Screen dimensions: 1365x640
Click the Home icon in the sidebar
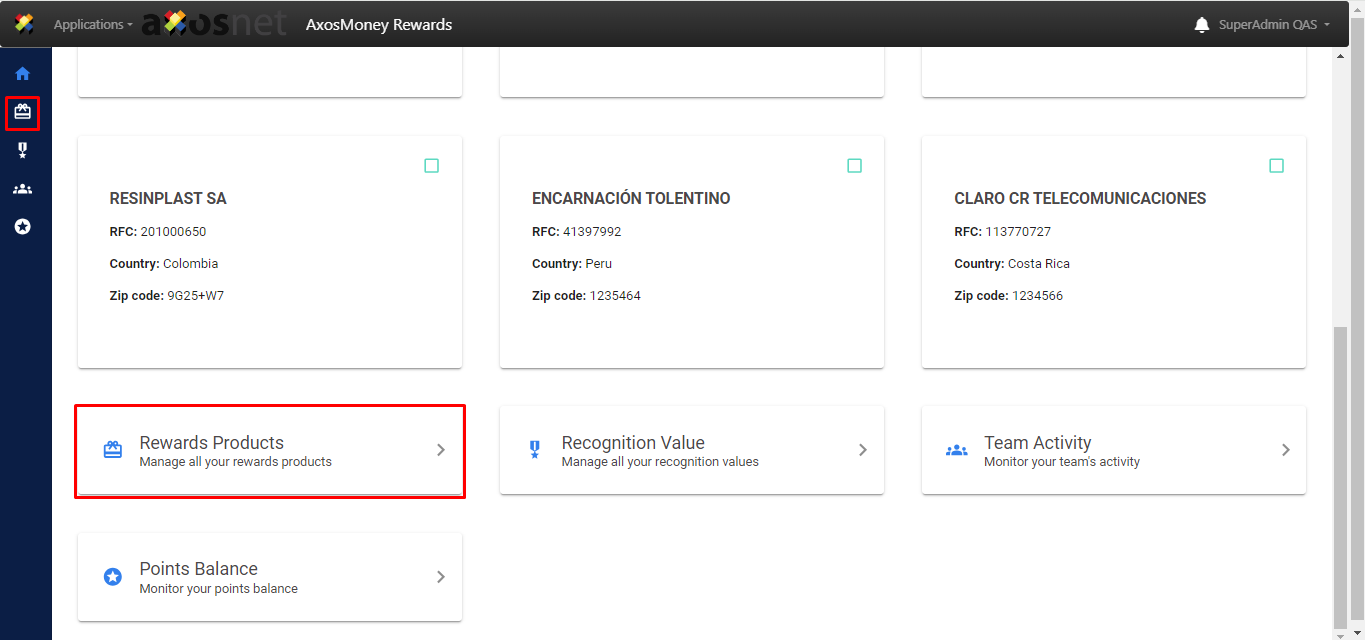pyautogui.click(x=22, y=73)
